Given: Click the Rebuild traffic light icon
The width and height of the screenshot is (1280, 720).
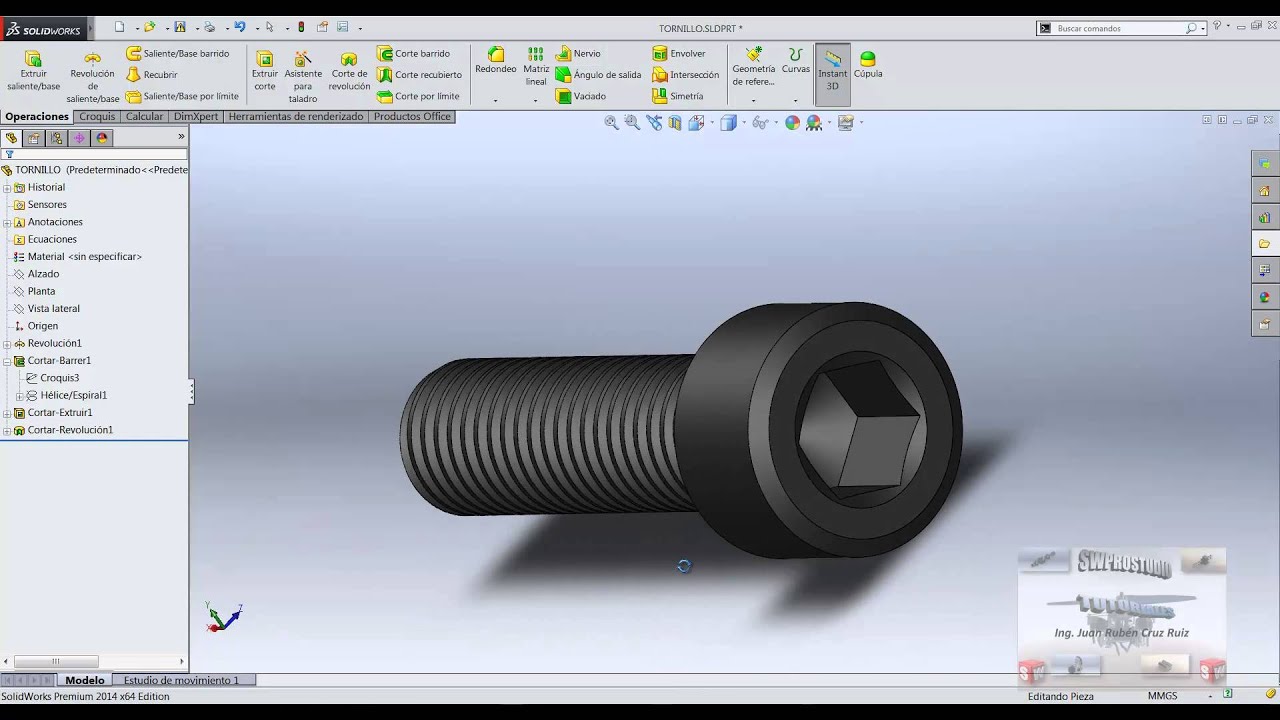Looking at the screenshot, I should click(x=301, y=27).
